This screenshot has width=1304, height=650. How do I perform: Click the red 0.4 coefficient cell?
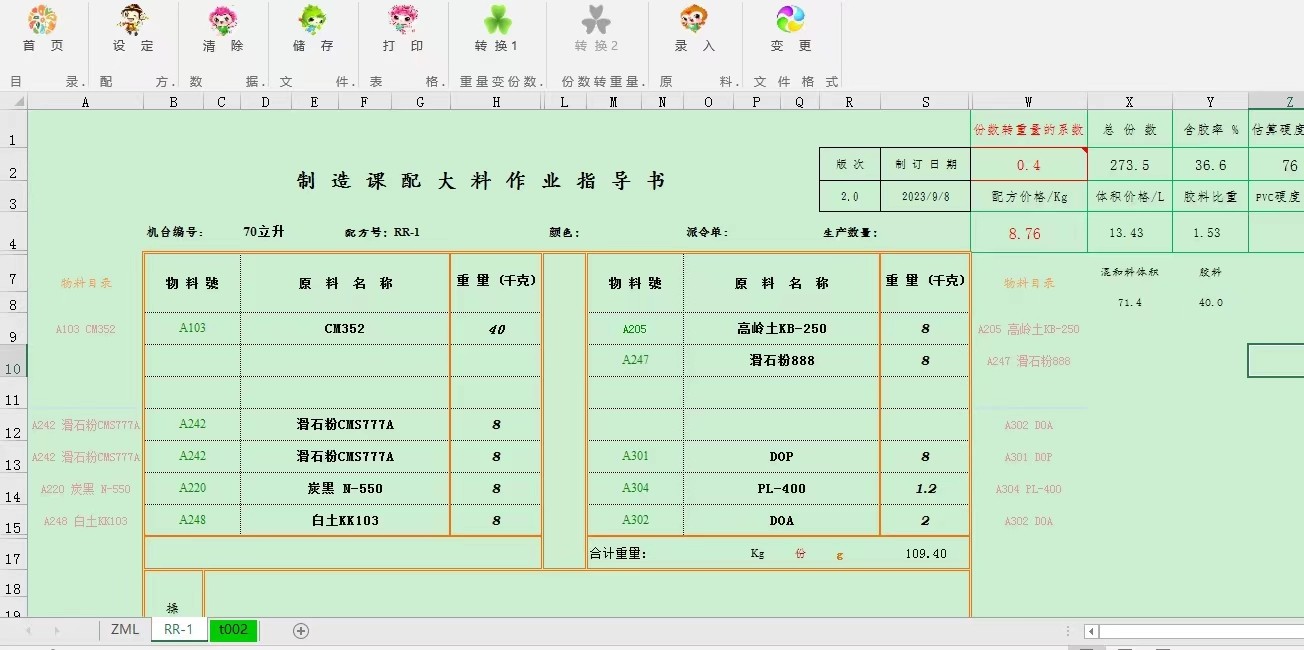(x=1028, y=165)
